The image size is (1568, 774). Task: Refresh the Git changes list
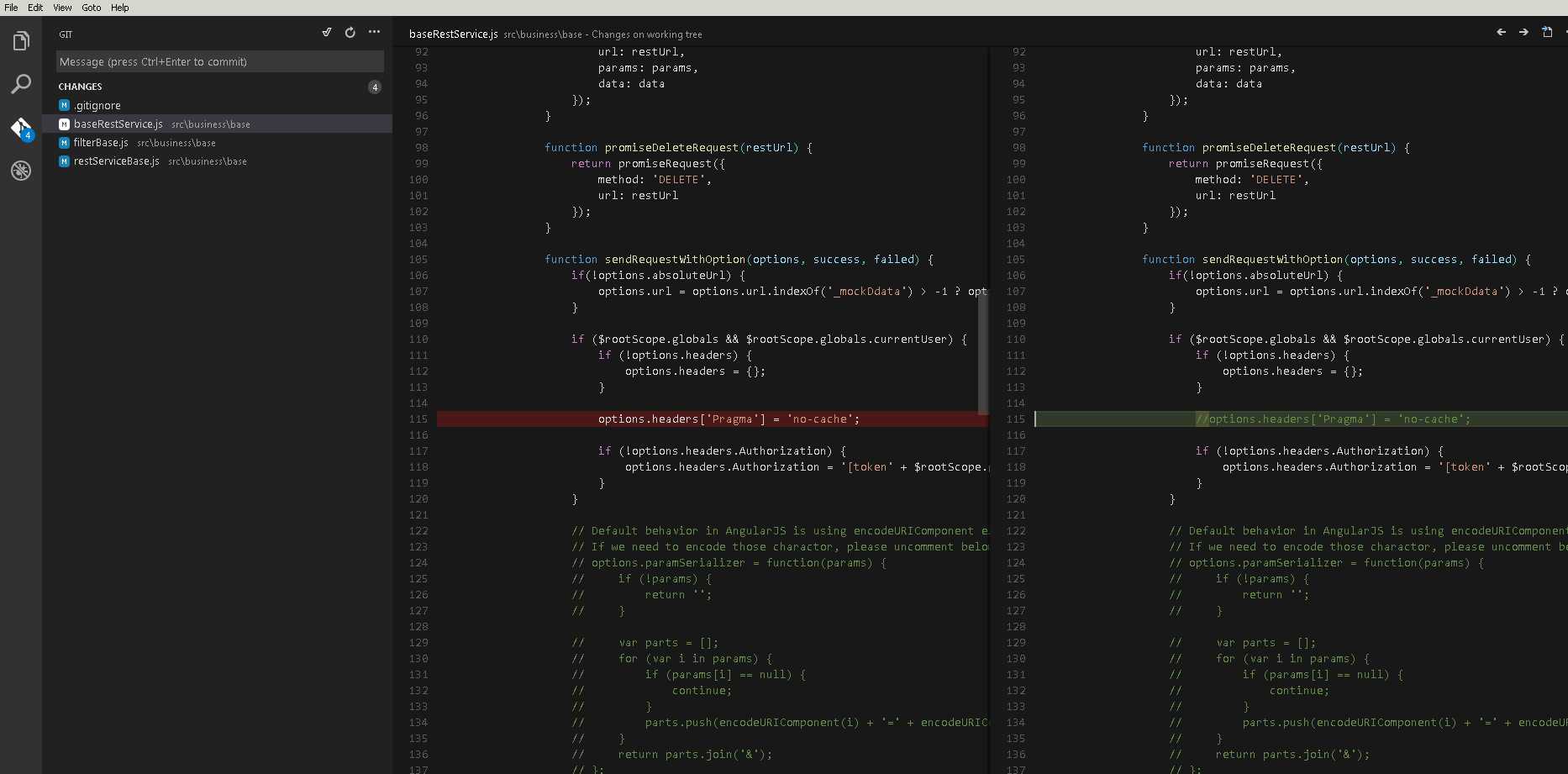pos(350,33)
